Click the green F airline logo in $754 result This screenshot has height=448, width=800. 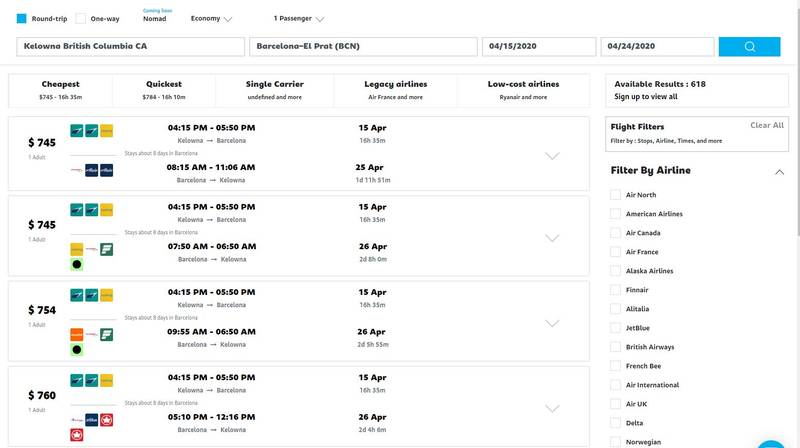[107, 334]
